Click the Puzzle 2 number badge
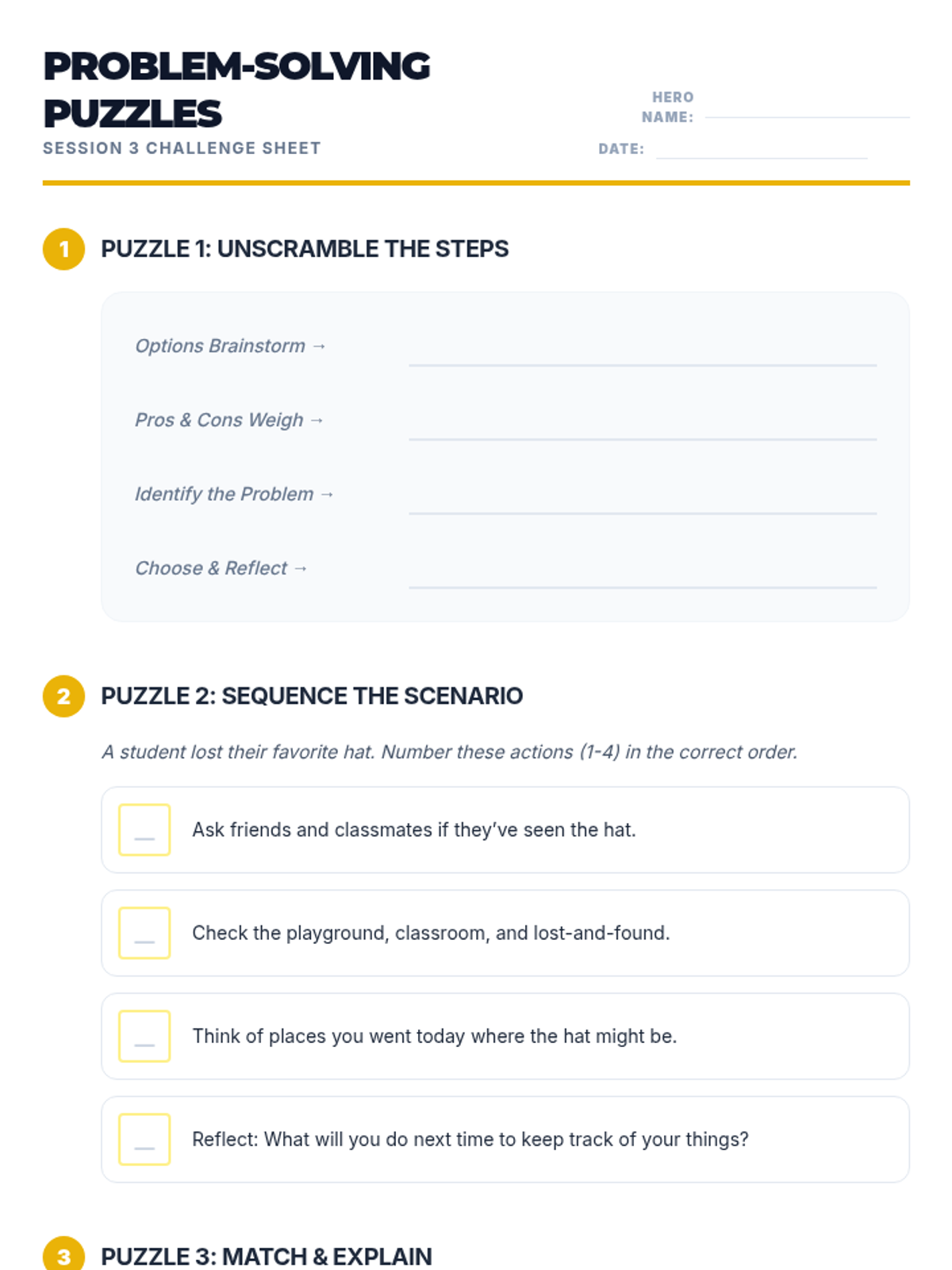The image size is (952, 1270). pos(63,696)
